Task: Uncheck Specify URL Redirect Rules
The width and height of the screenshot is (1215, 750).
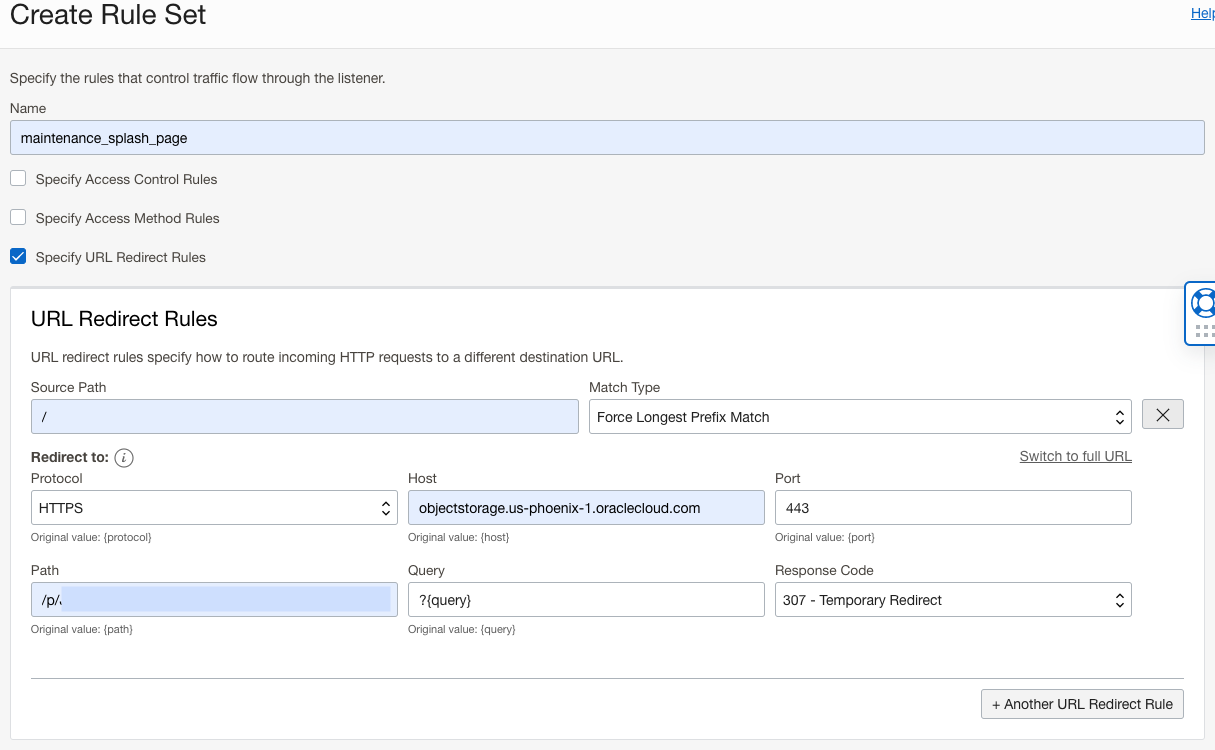Action: click(x=18, y=257)
